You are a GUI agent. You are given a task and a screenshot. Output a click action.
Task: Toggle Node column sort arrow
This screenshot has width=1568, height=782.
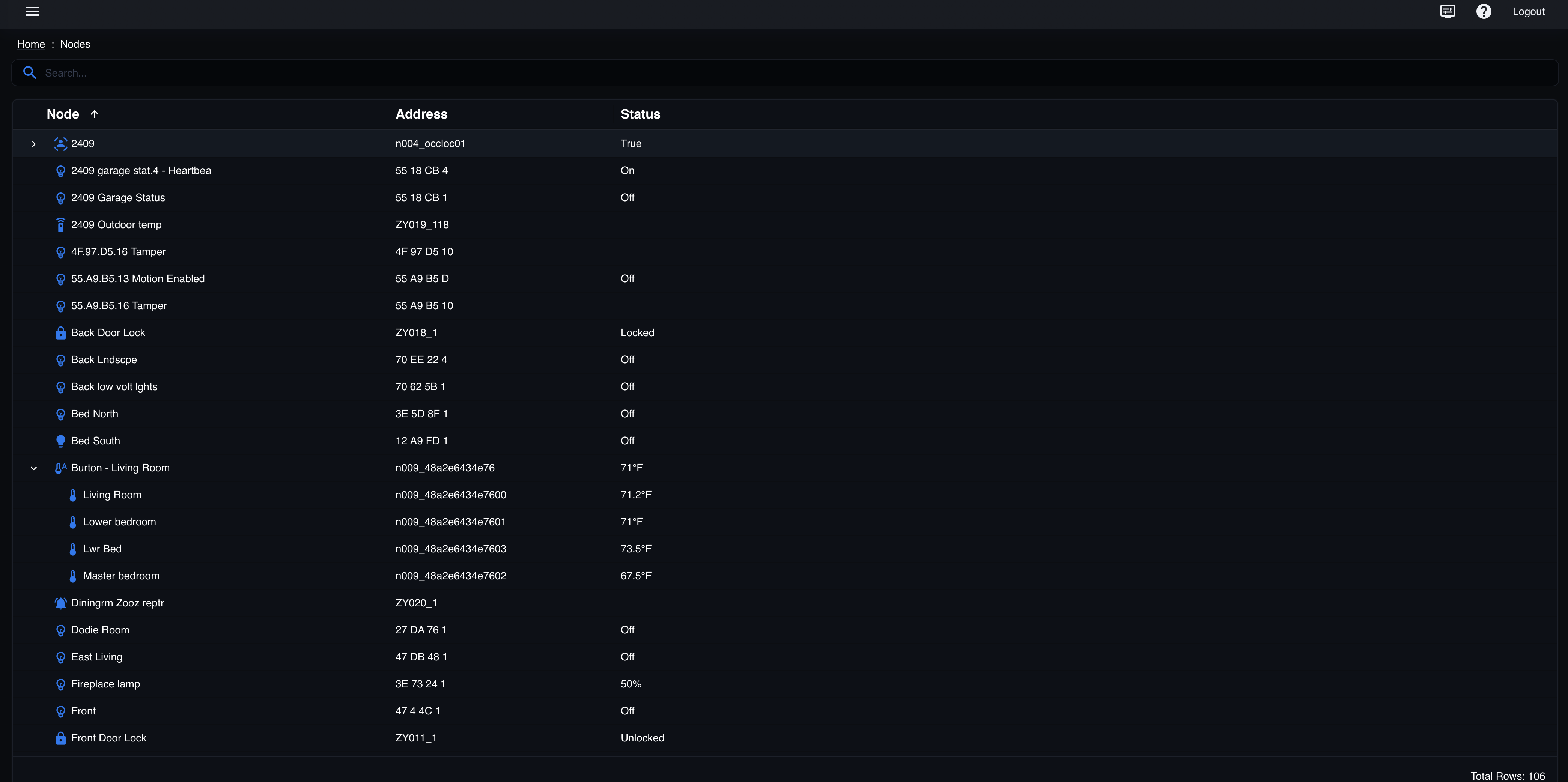pyautogui.click(x=94, y=114)
